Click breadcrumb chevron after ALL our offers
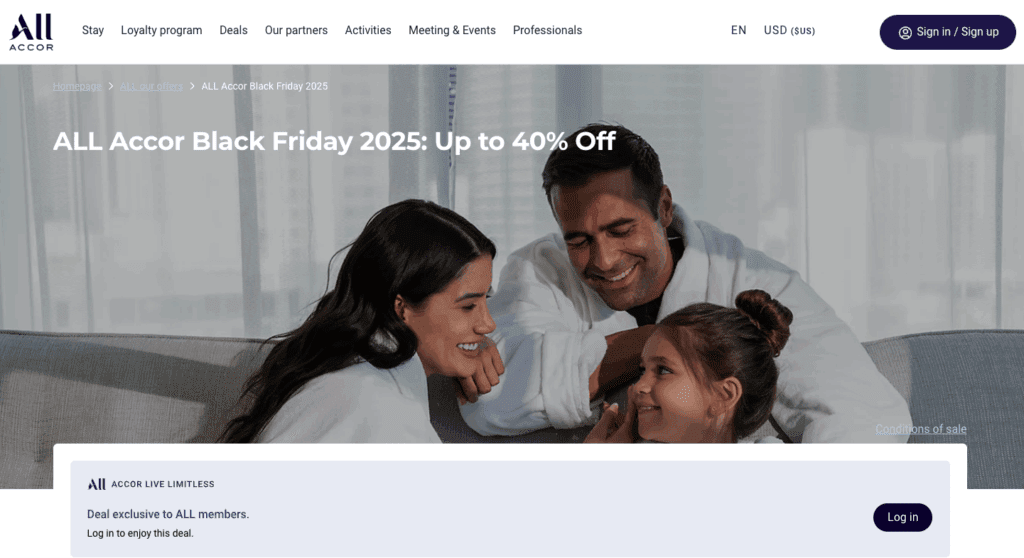This screenshot has width=1024, height=558. [192, 86]
